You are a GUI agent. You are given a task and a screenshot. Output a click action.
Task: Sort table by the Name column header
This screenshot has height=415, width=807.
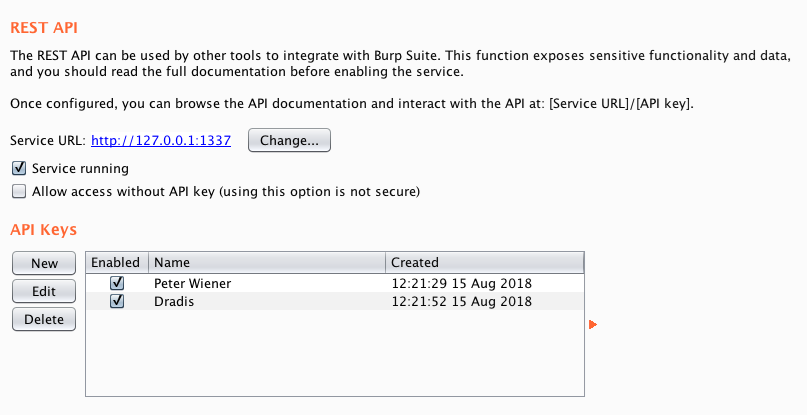[267, 263]
